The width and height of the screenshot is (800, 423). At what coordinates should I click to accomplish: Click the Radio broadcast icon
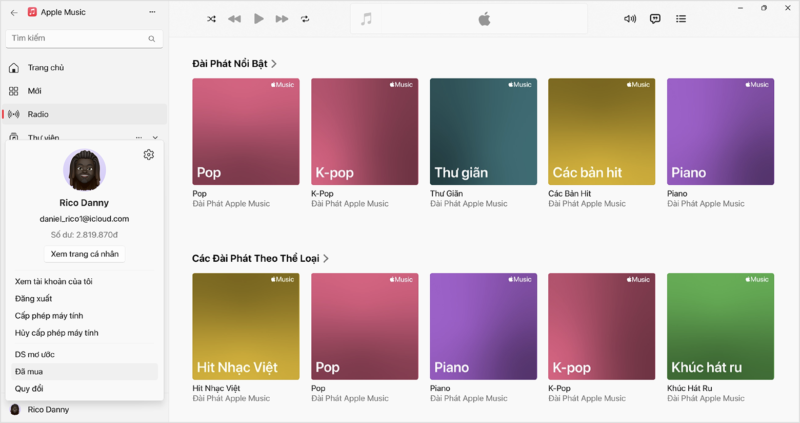pos(14,114)
